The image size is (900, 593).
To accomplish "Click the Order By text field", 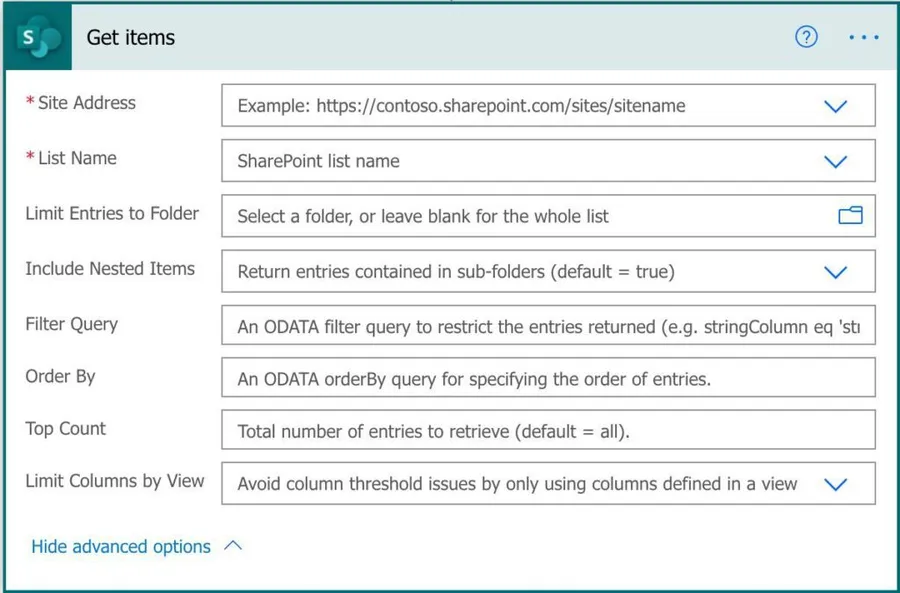I will [x=548, y=379].
